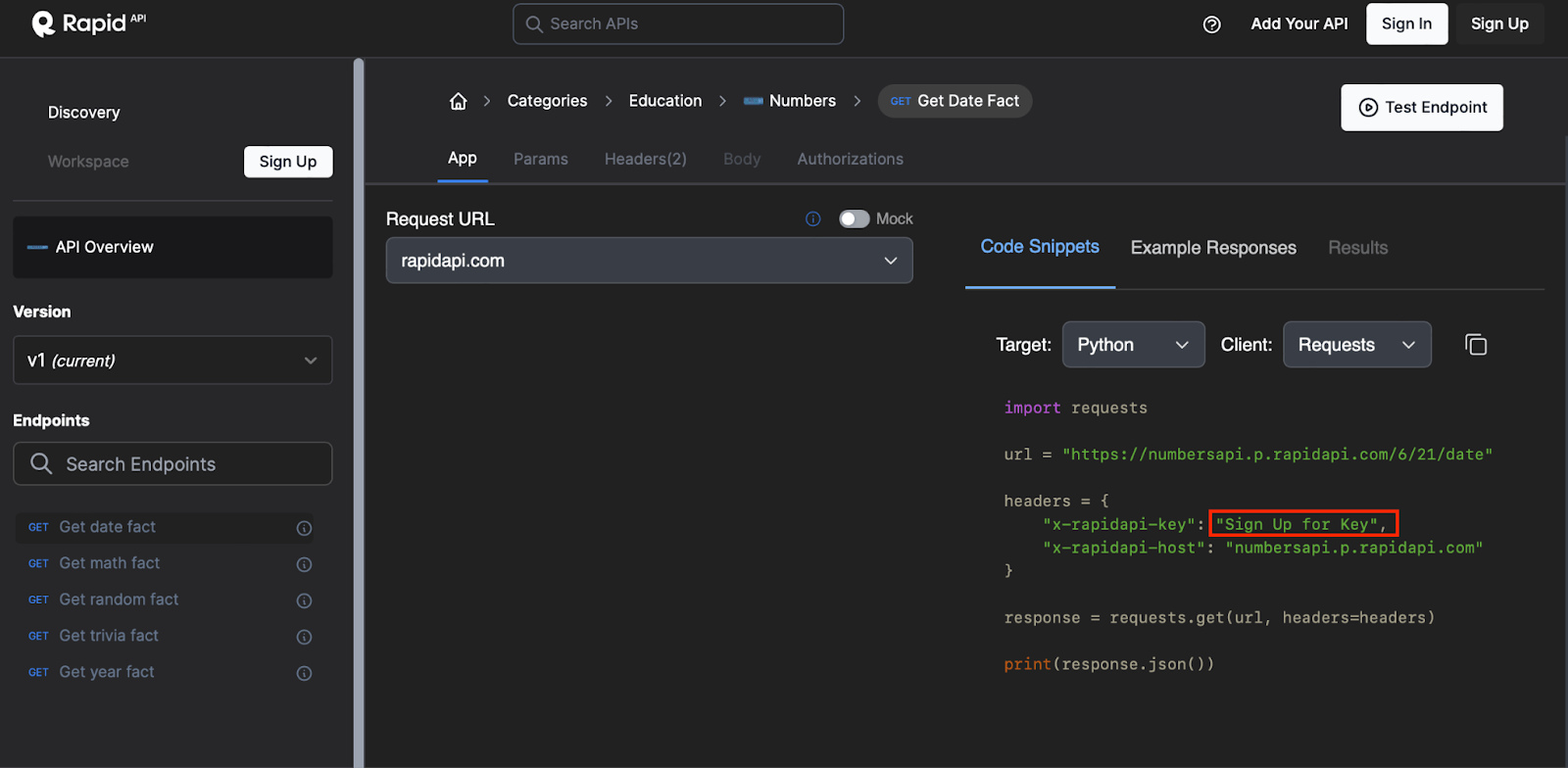This screenshot has width=1568, height=768.
Task: Open the Headers(2) tab
Action: [x=646, y=159]
